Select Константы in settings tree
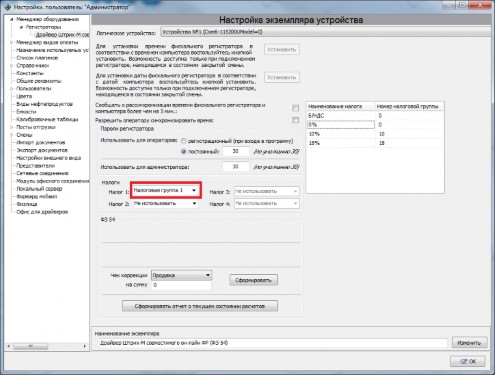Screen dimensions: 495x375 click(30, 73)
